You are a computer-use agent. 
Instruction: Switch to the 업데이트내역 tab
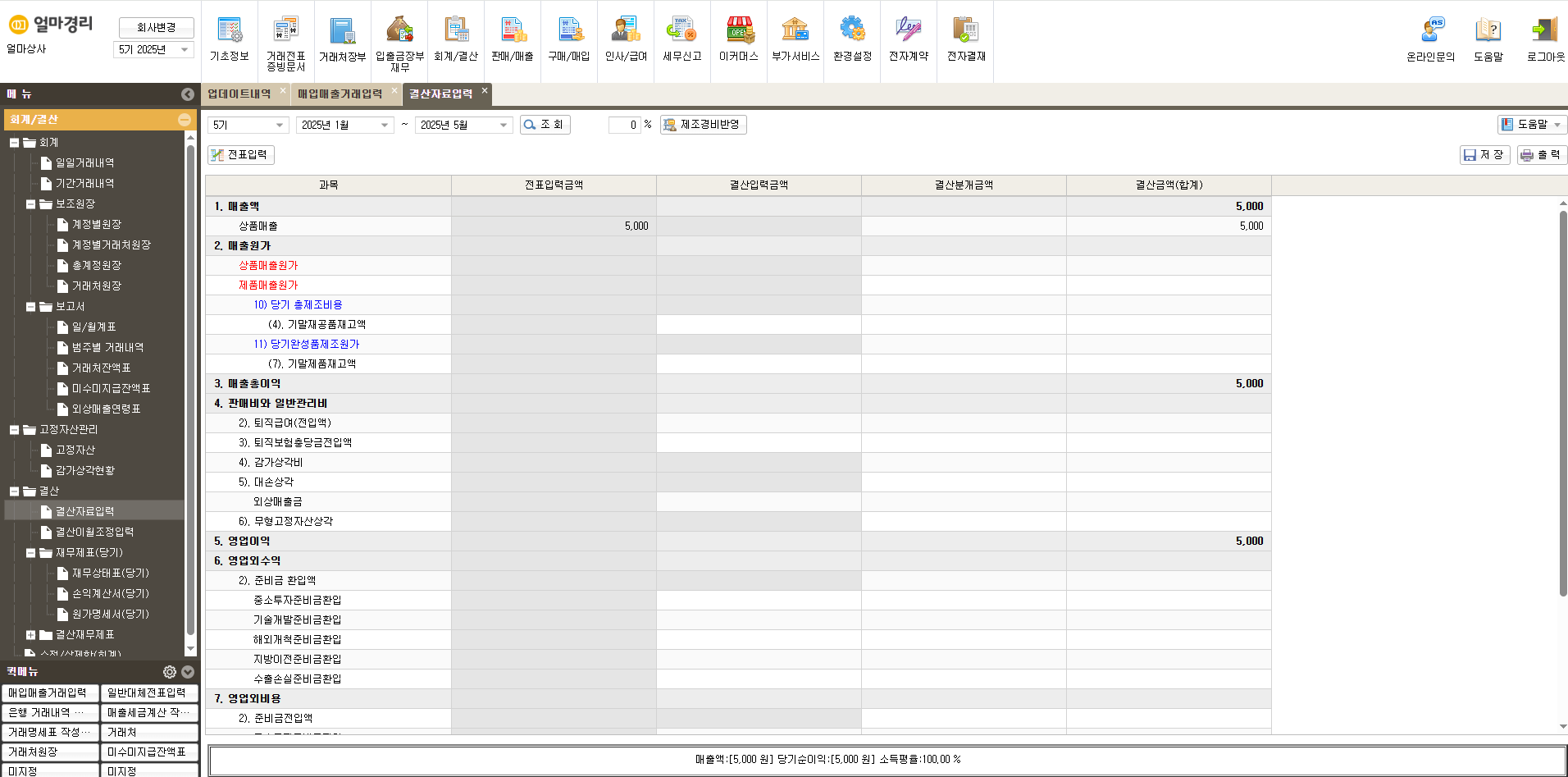[x=239, y=94]
